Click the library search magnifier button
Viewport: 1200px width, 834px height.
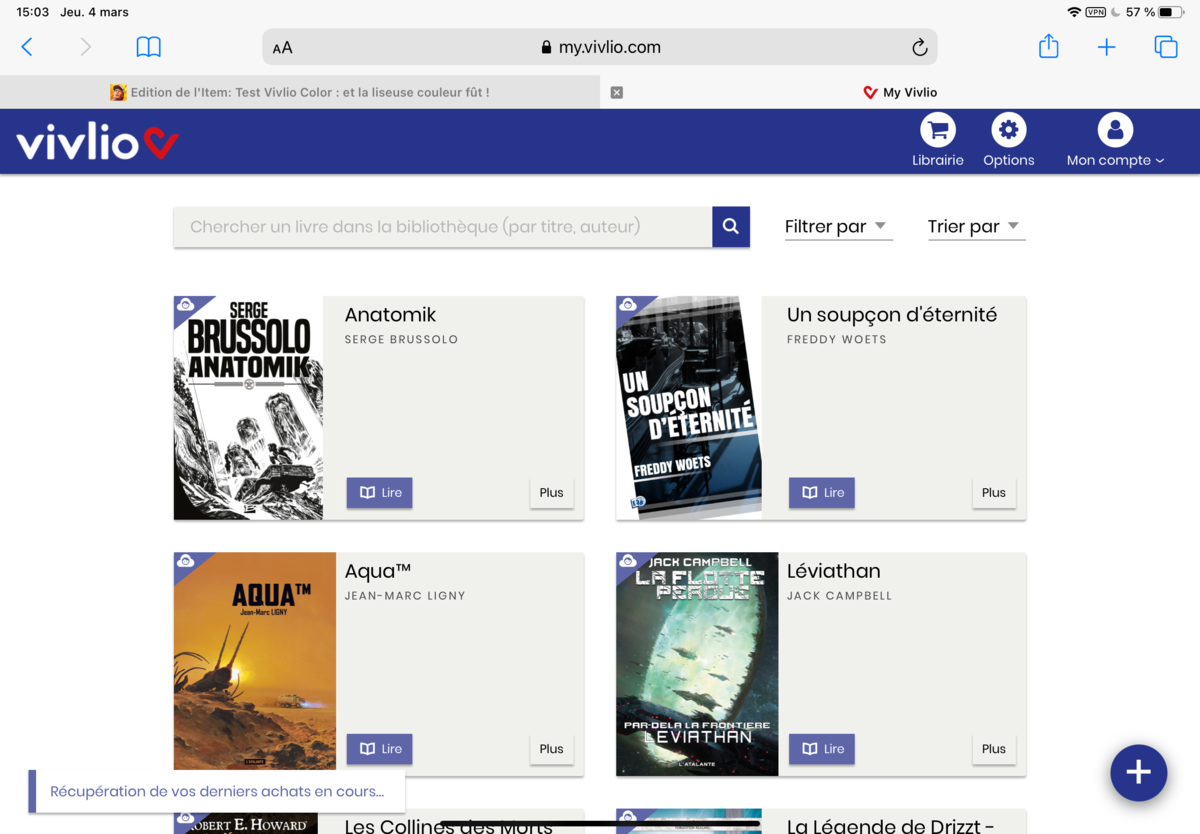[731, 227]
